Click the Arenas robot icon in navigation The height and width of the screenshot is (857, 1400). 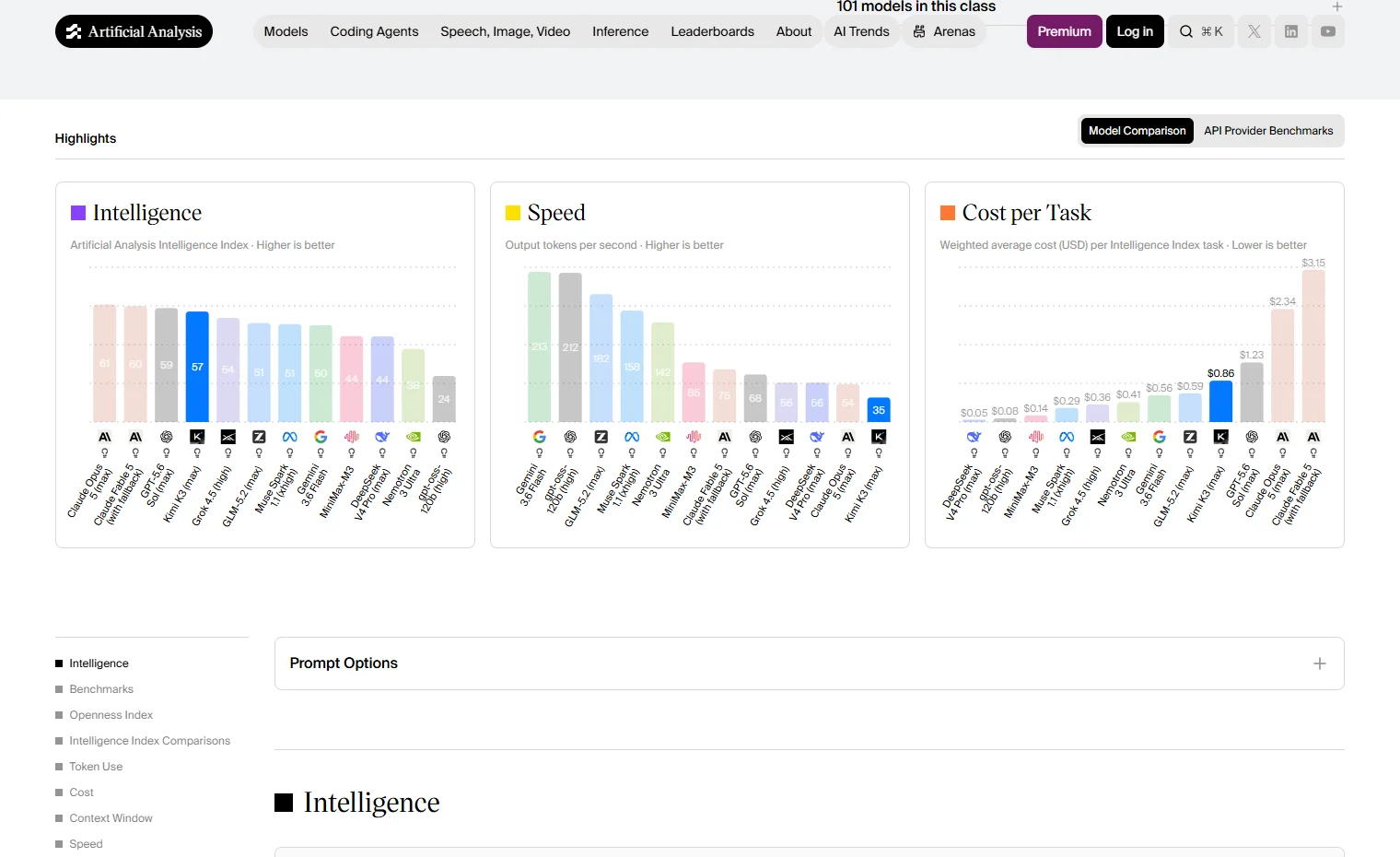(919, 31)
